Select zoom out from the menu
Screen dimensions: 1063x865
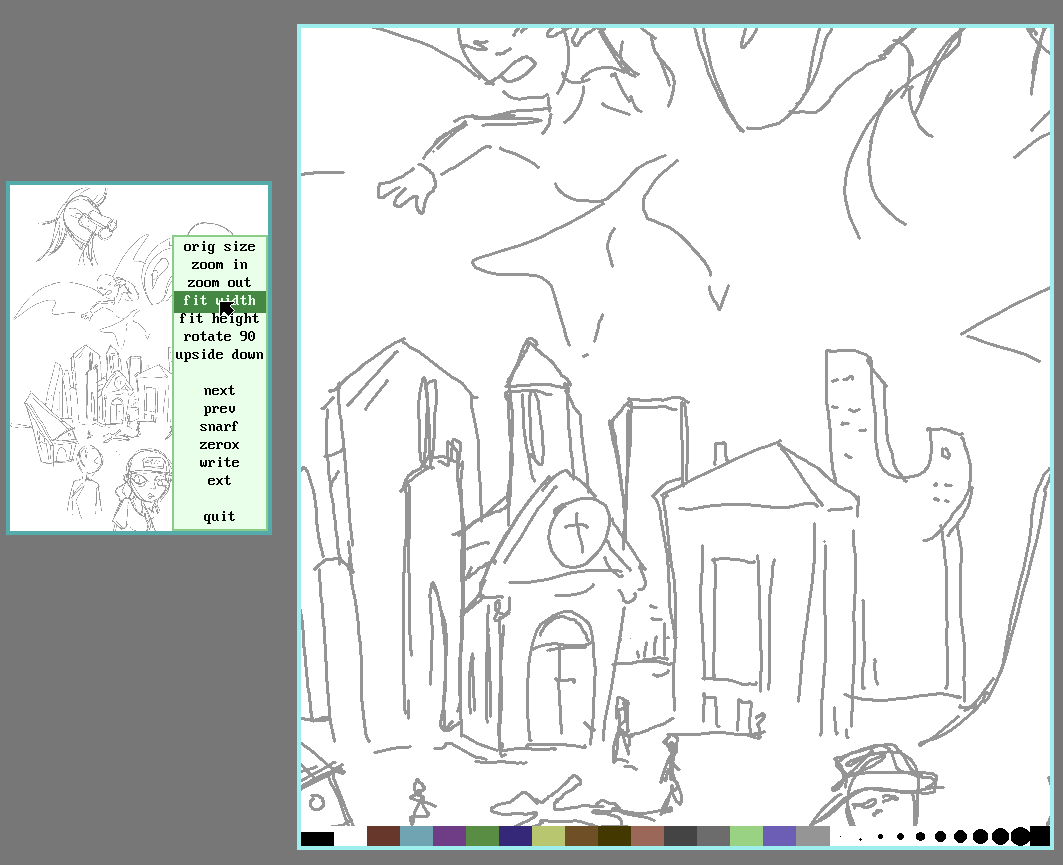click(x=219, y=283)
